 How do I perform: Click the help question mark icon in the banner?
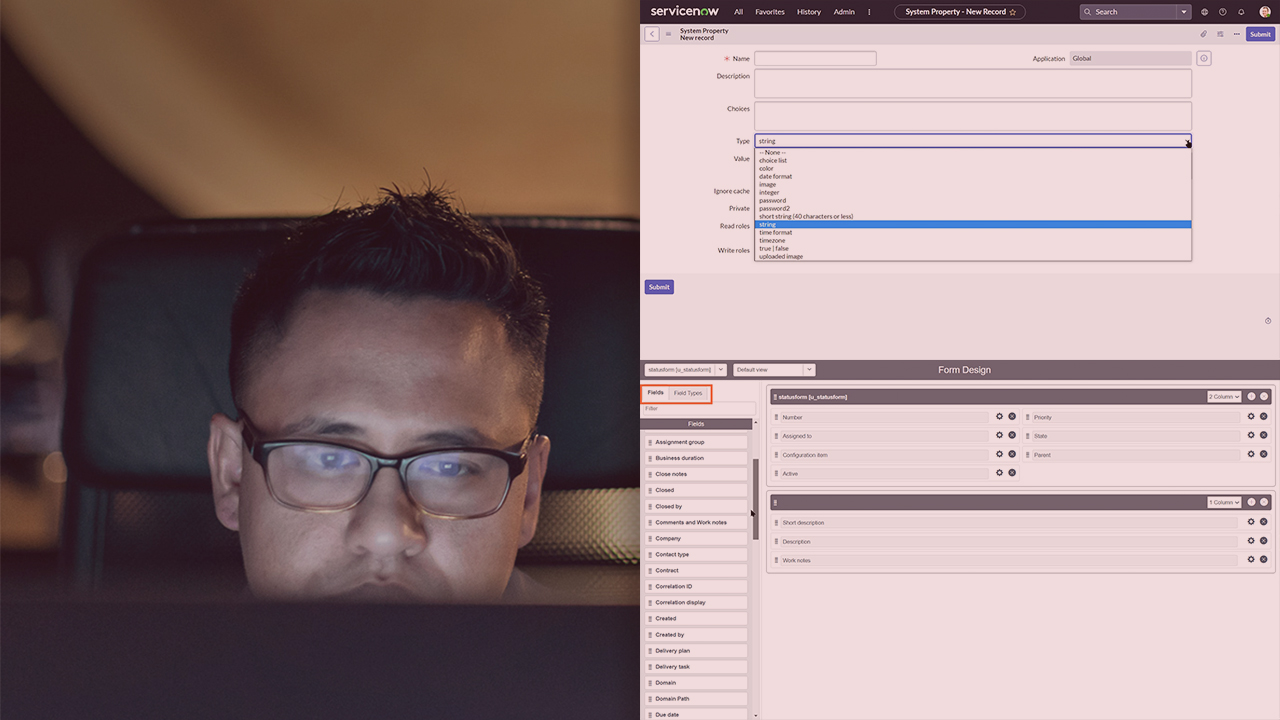coord(1222,11)
